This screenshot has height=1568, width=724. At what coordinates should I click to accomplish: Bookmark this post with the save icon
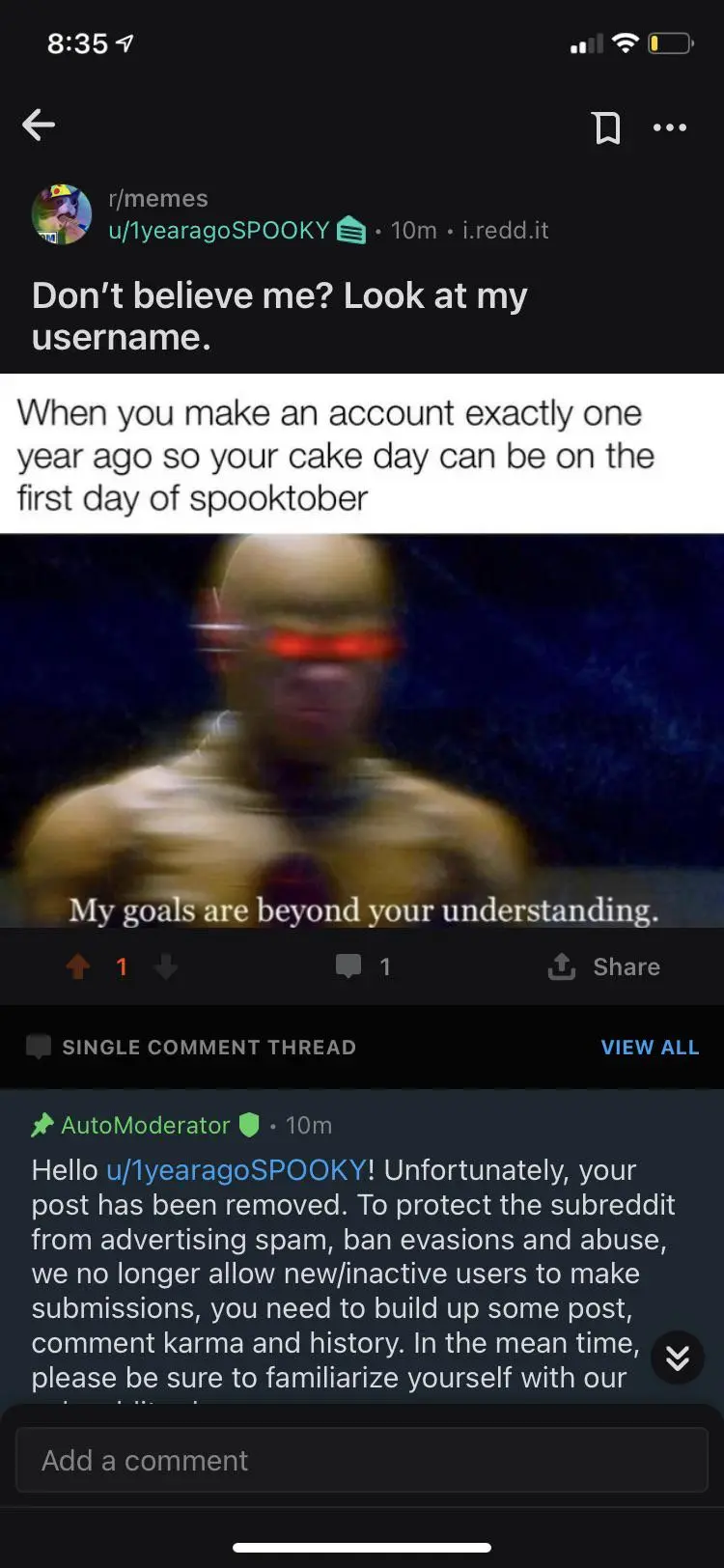(x=606, y=127)
